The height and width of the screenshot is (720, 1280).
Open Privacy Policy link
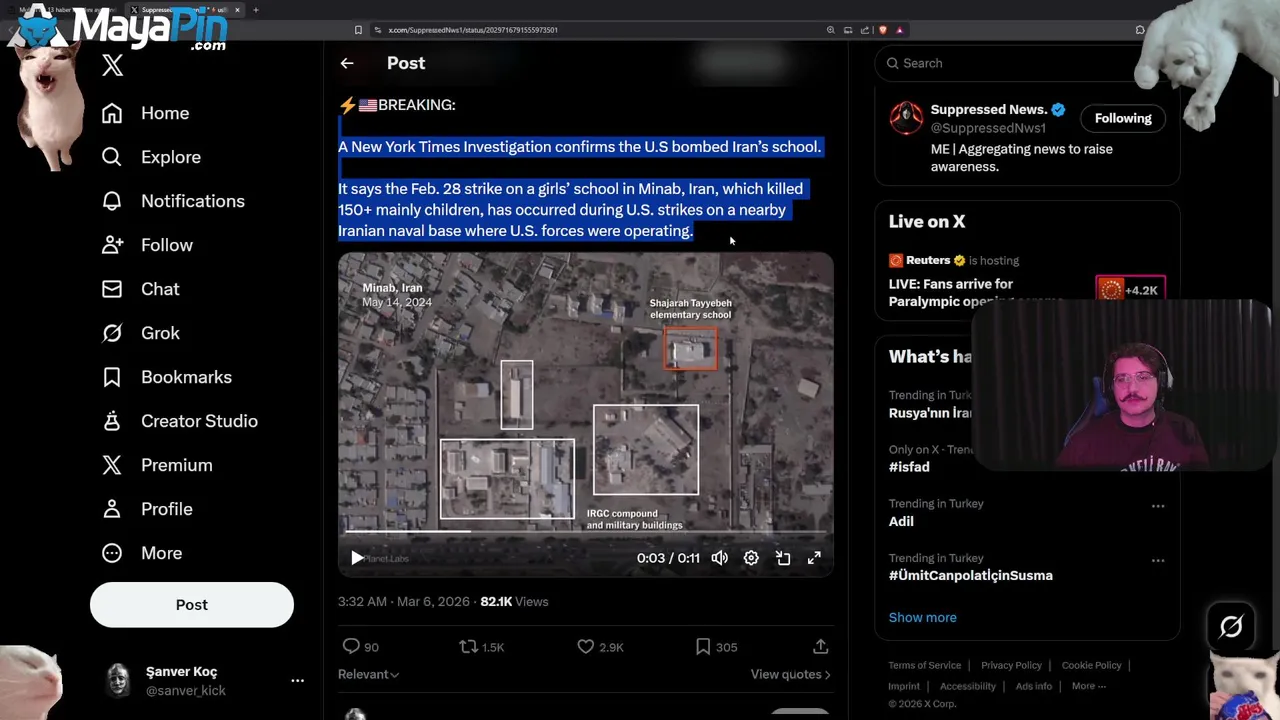point(1011,665)
